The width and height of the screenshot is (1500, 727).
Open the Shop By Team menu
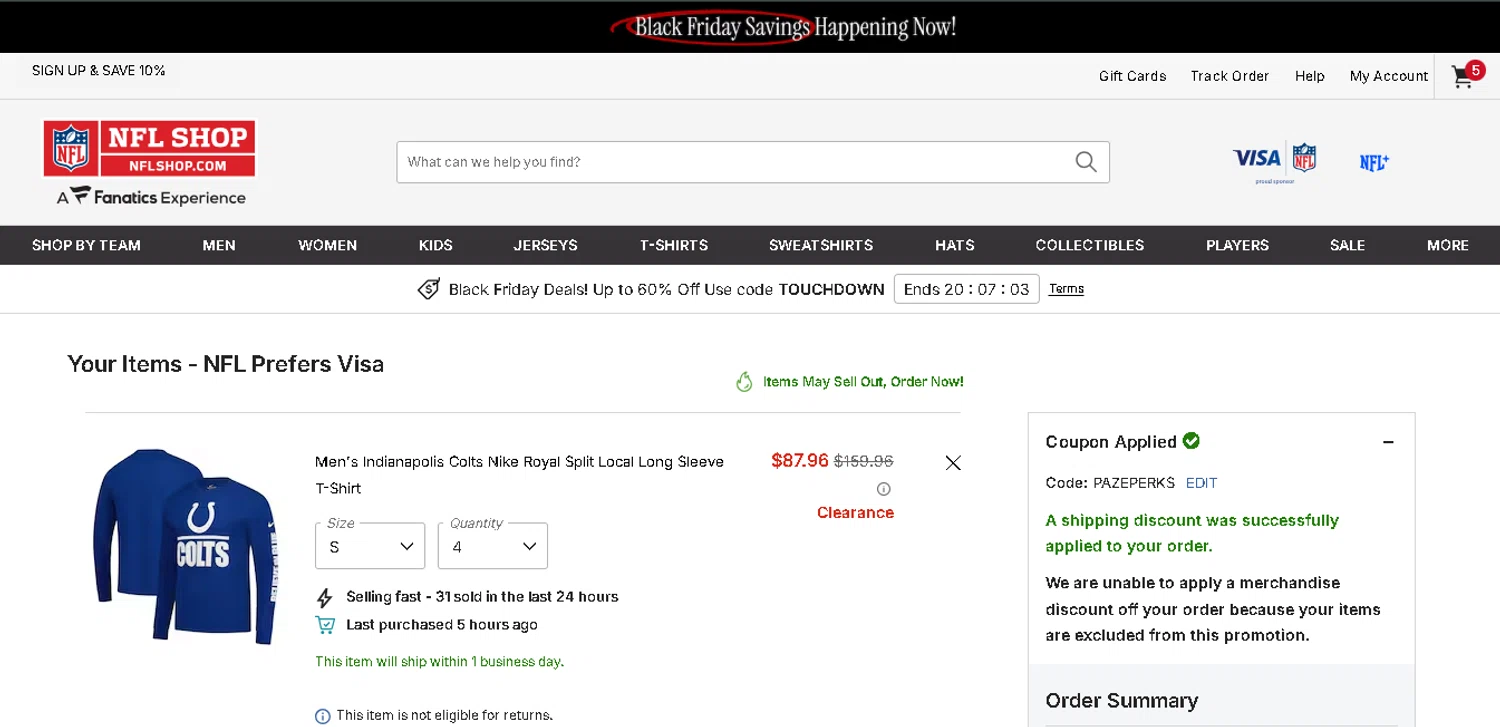(x=86, y=245)
